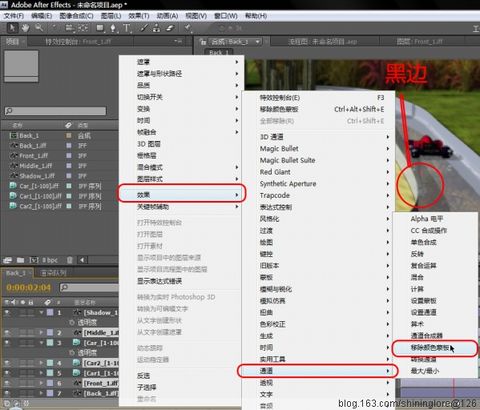Click trash icon in project panel
Image resolution: width=480 pixels, height=410 pixels.
coord(69,260)
